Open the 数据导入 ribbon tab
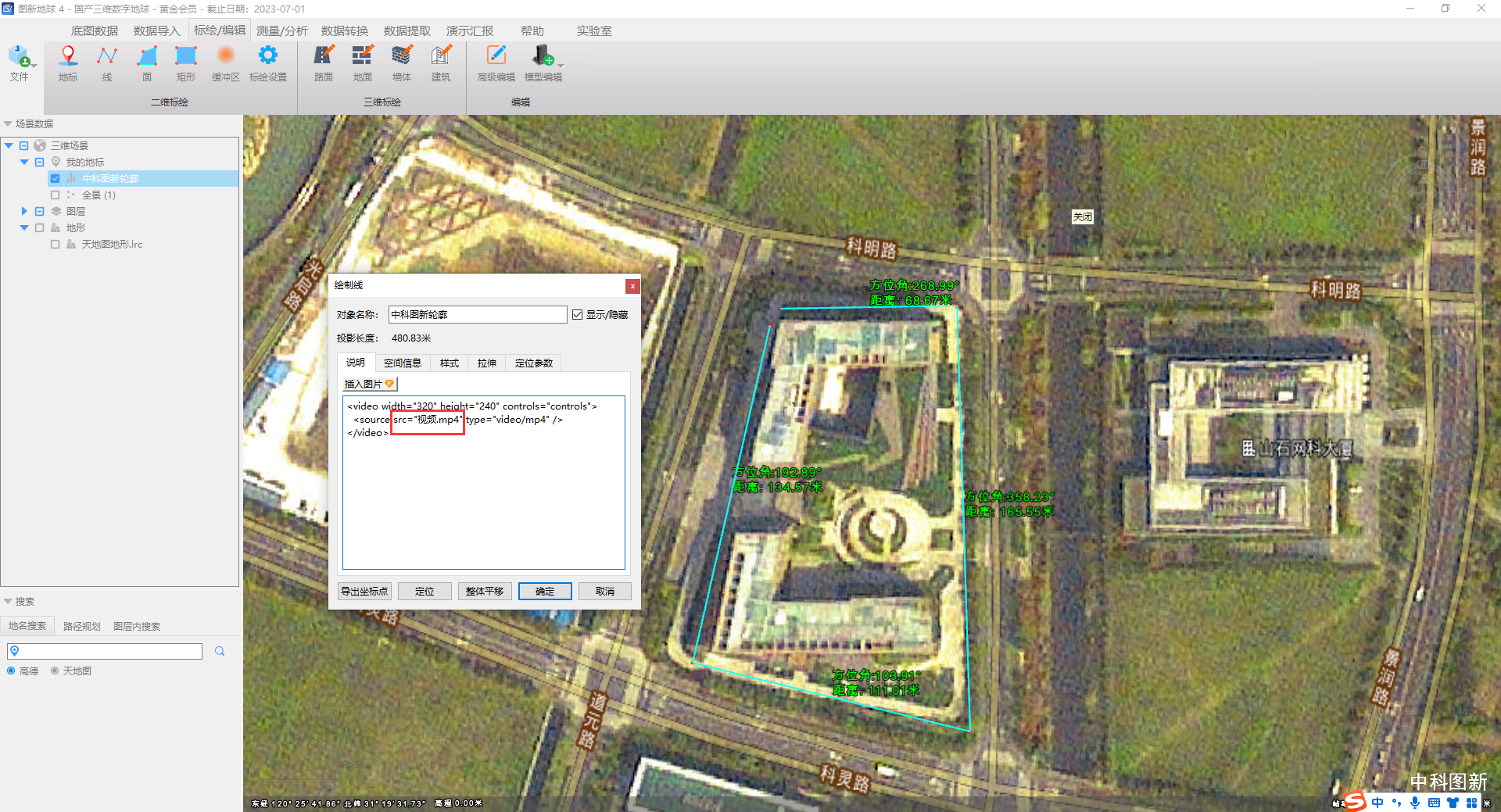This screenshot has width=1501, height=812. click(x=157, y=30)
